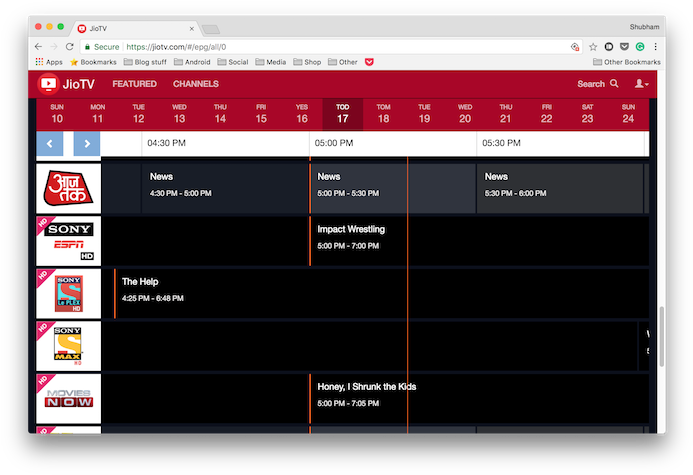The height and width of the screenshot is (475, 693).
Task: Select the Sony Max HD channel logo
Action: [68, 346]
